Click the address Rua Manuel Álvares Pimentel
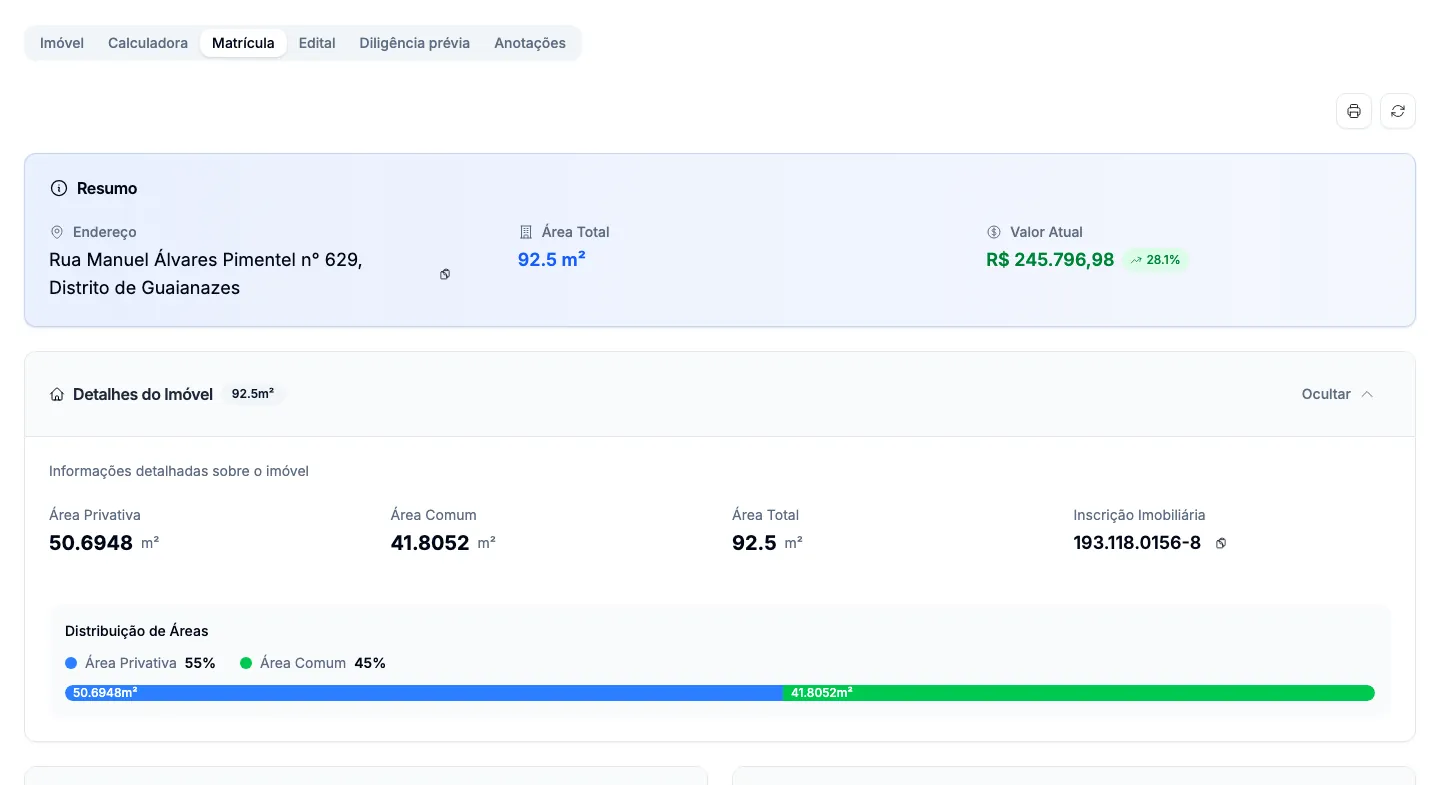The width and height of the screenshot is (1440, 785). 206,274
